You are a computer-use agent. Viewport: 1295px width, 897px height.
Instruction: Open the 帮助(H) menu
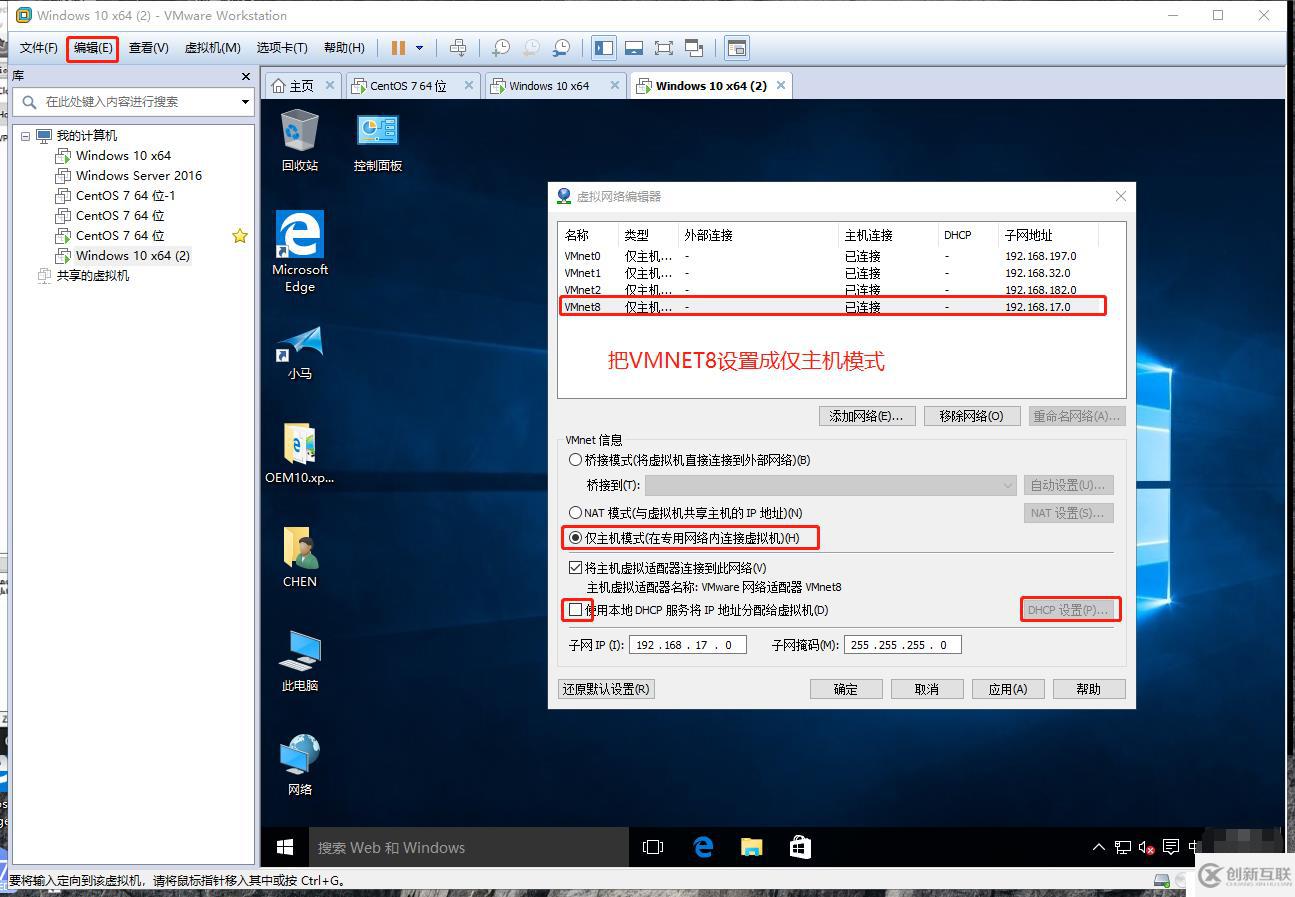(x=344, y=48)
